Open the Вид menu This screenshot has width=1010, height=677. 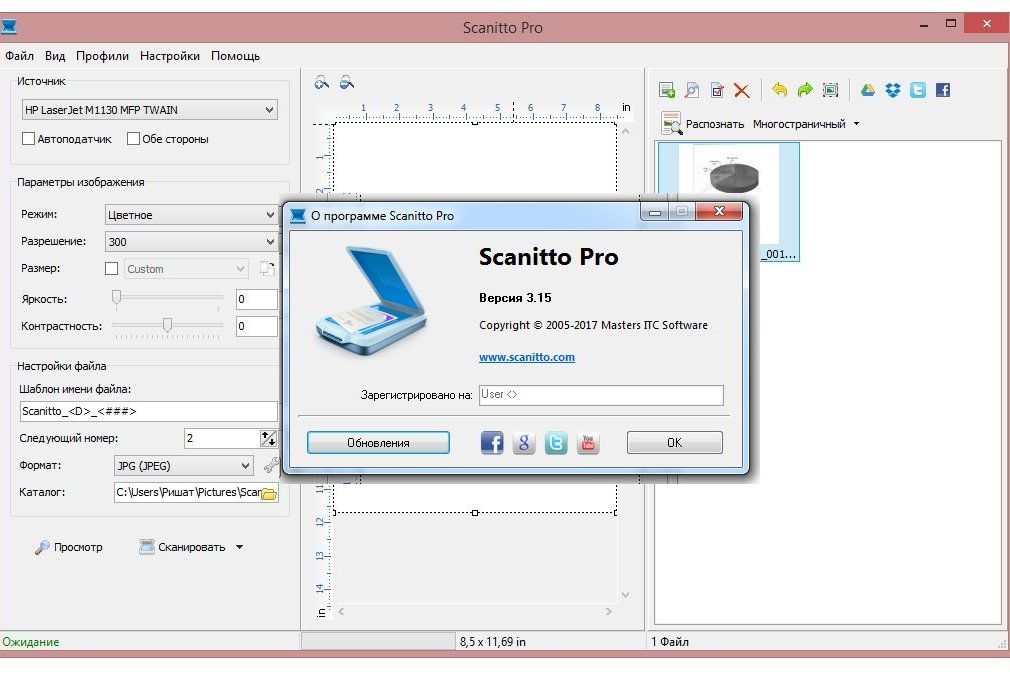click(x=55, y=56)
